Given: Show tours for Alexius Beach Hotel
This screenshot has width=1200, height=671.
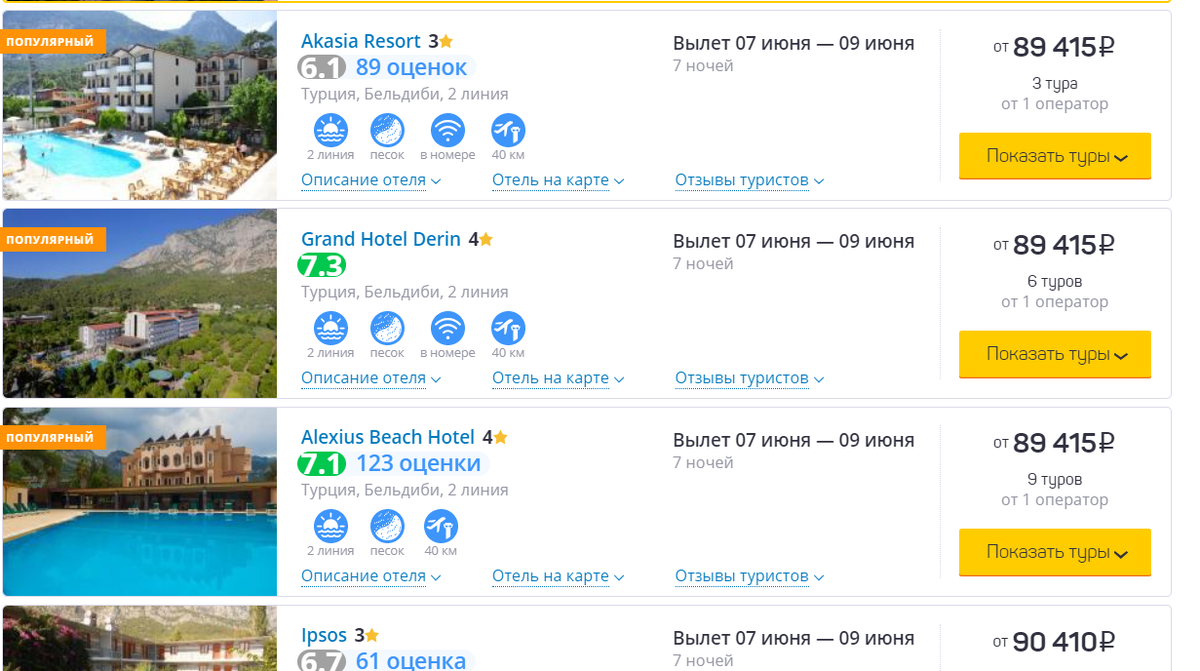Looking at the screenshot, I should tap(1055, 552).
